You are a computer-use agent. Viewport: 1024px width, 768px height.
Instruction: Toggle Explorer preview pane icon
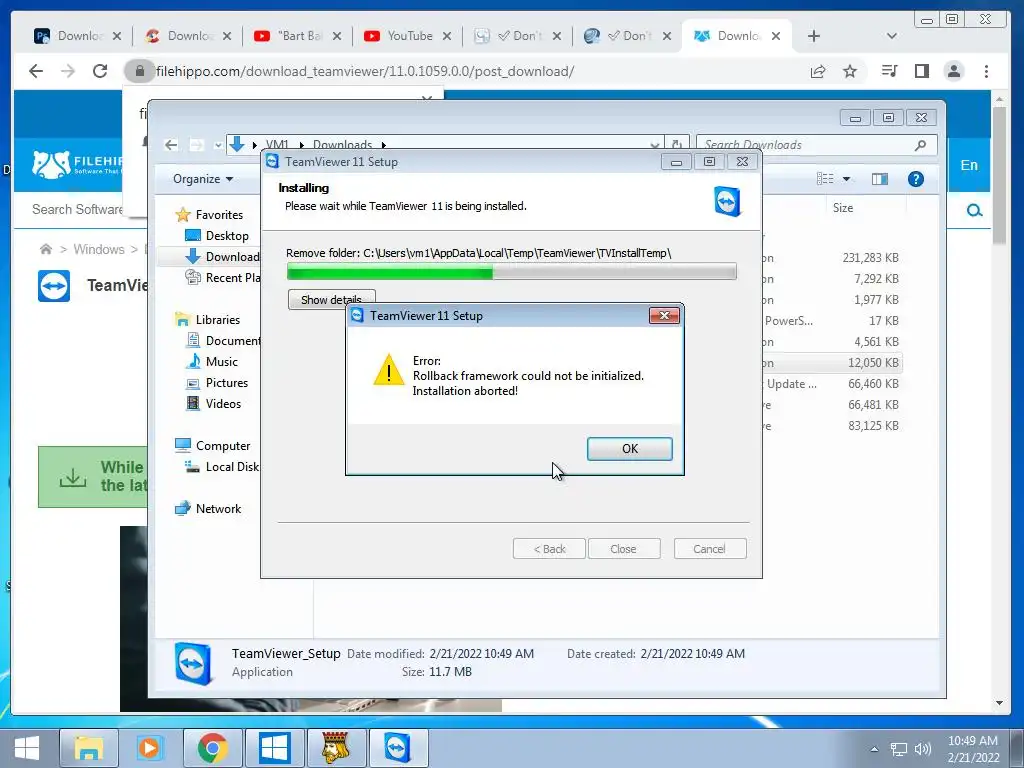(880, 179)
